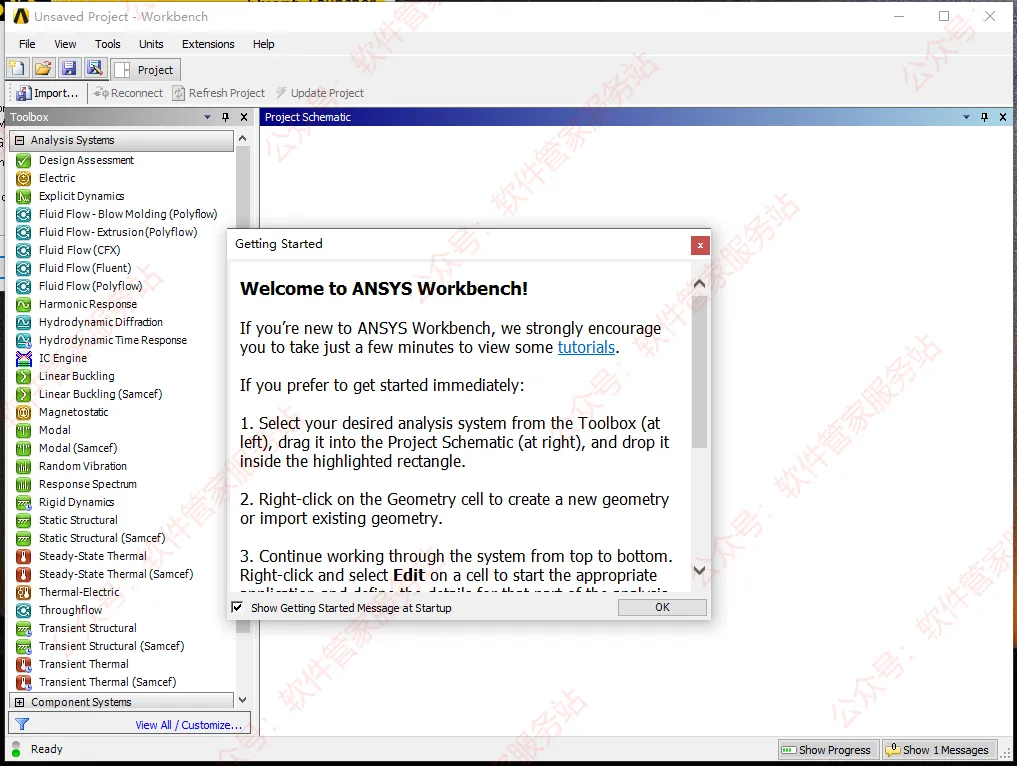Viewport: 1017px width, 766px height.
Task: Uncheck Show Getting Started Message at Startup
Action: click(237, 608)
